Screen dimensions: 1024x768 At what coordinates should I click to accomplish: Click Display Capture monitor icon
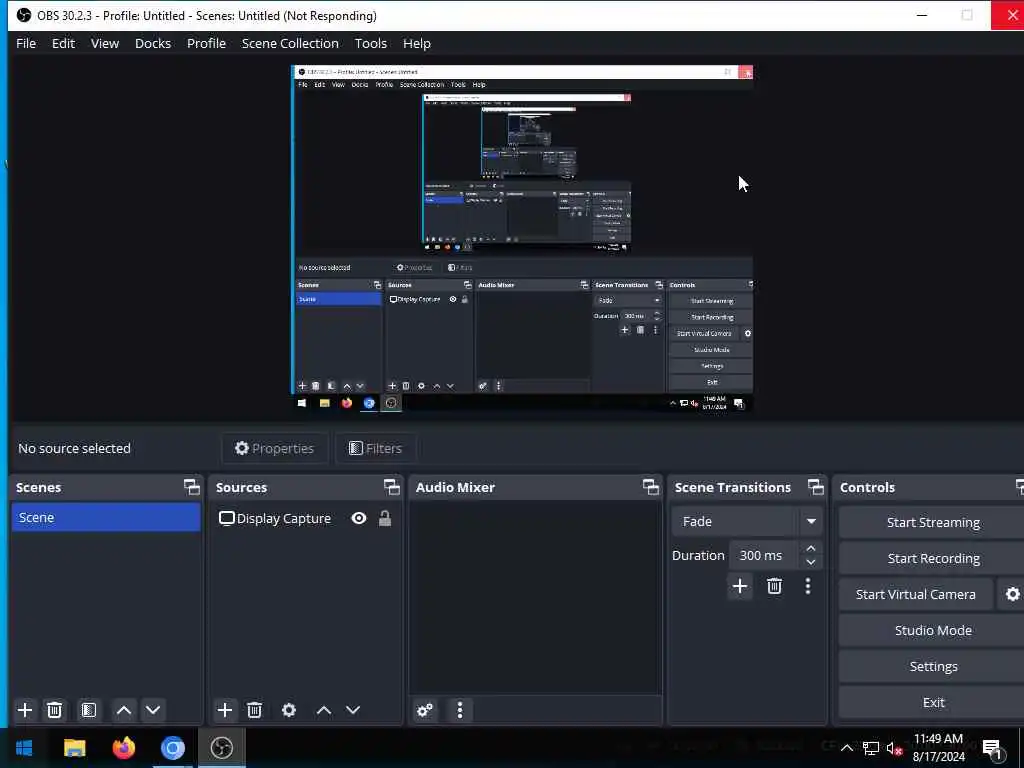(227, 519)
